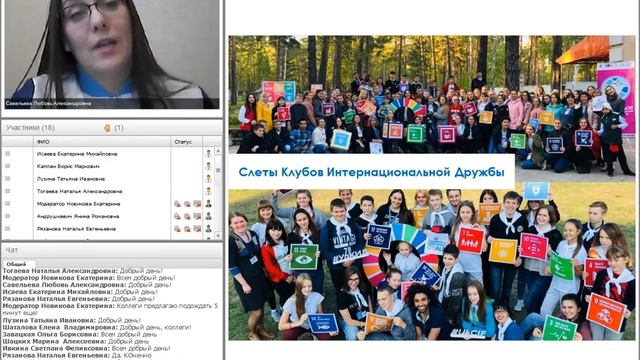Screen dimensions: 640x360
Task: Click the participants list scroll up arrow
Action: [x=218, y=151]
